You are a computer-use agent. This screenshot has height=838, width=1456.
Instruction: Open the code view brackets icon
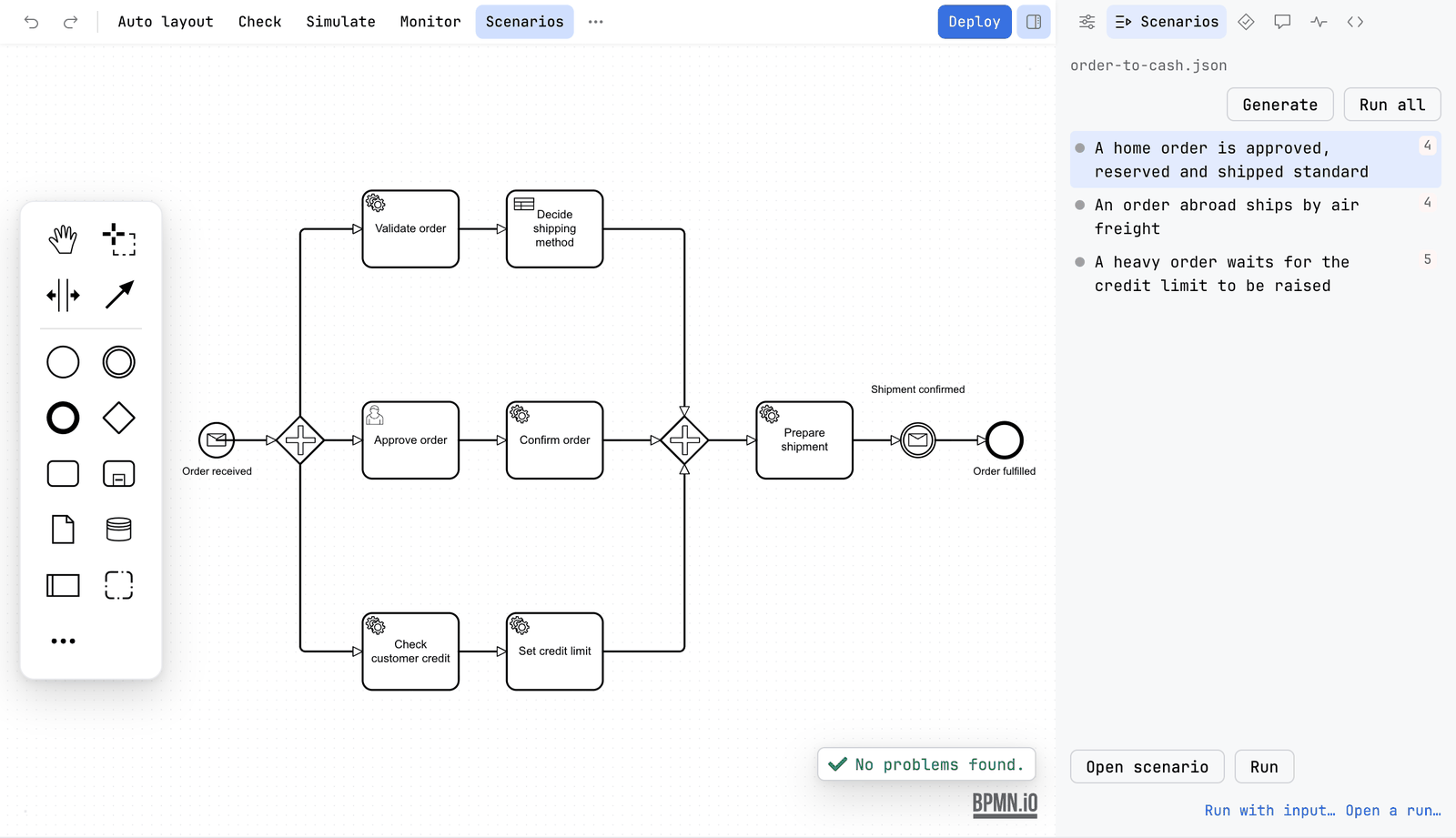1355,22
